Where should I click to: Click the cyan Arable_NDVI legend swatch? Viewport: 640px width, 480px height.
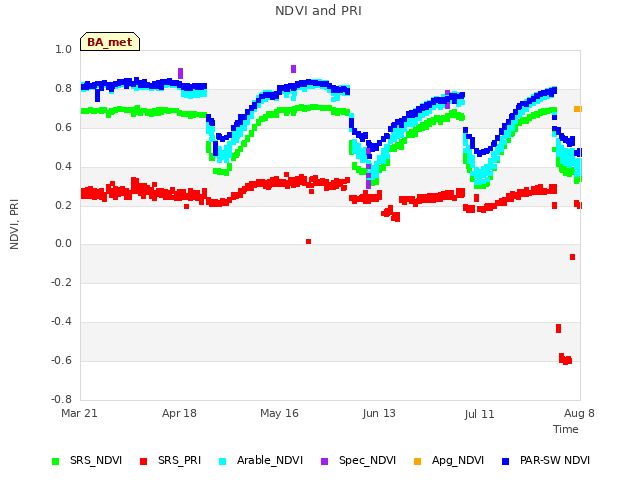pos(222,461)
